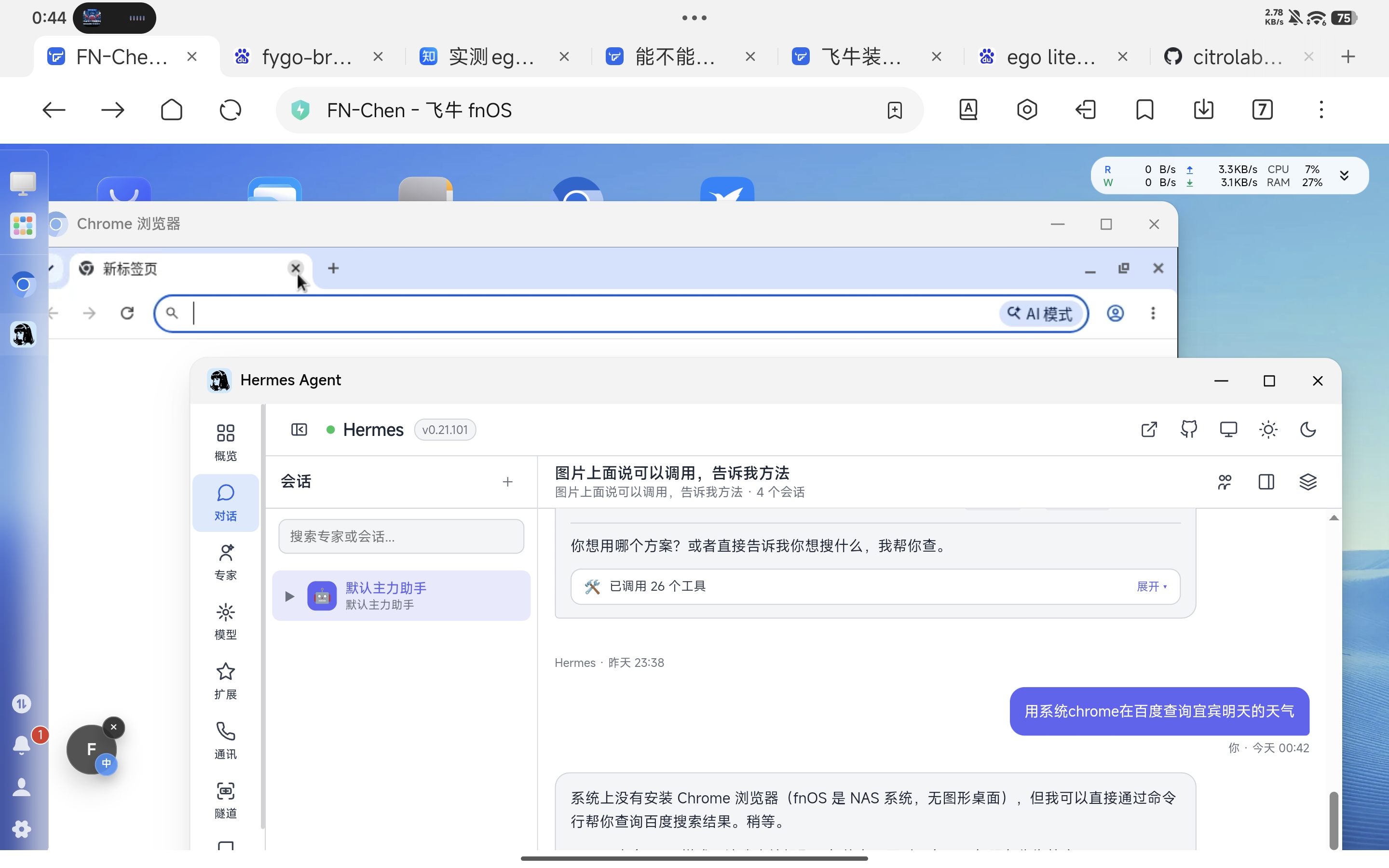This screenshot has width=1389, height=868.
Task: Open the GitHub icon in Hermes header
Action: click(1189, 429)
